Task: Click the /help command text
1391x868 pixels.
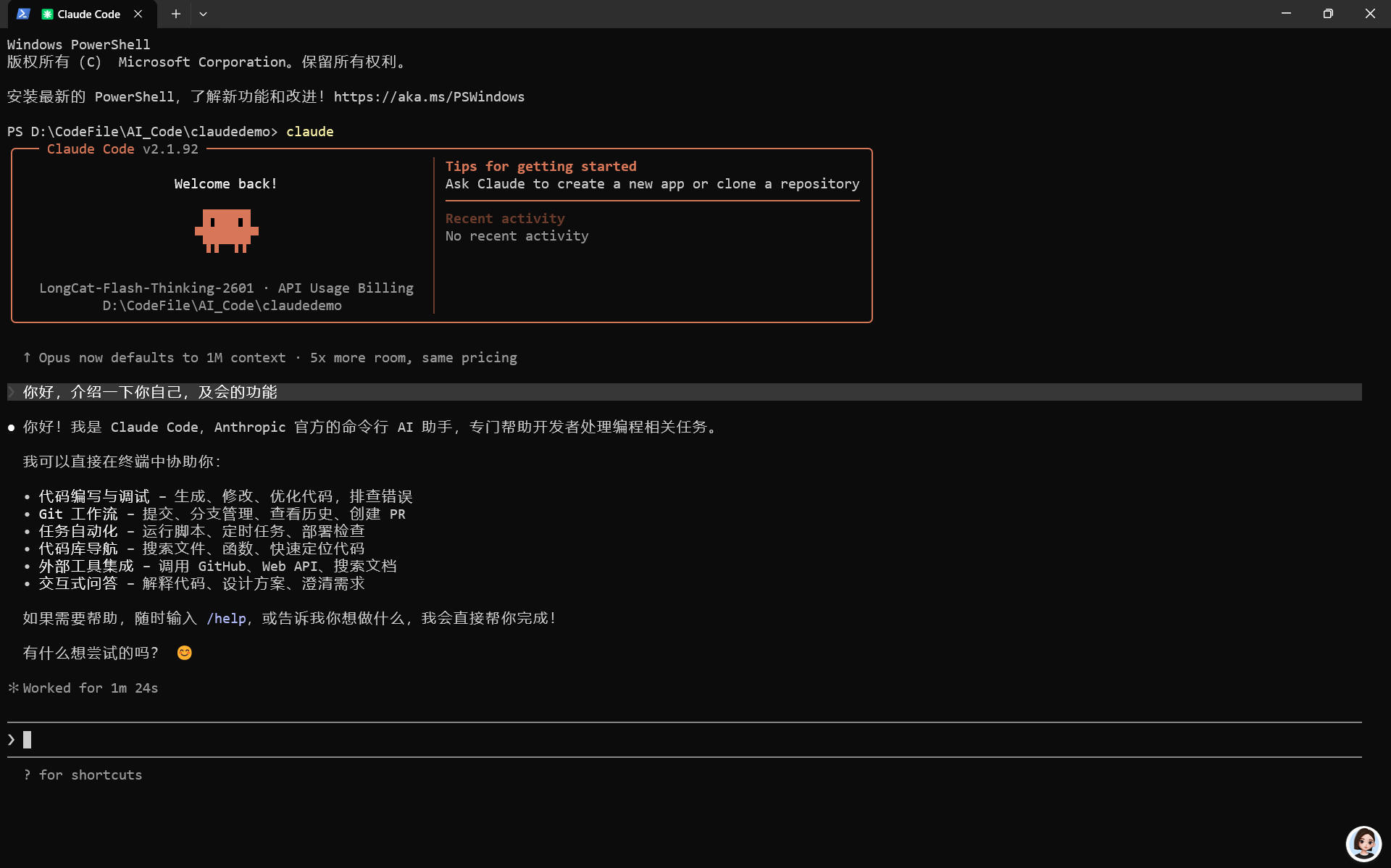Action: click(x=226, y=619)
